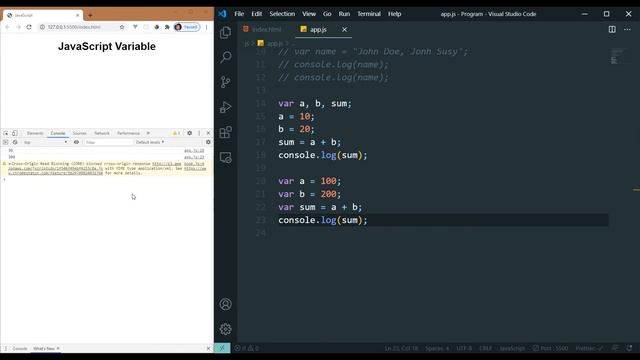Viewport: 640px width, 360px height.
Task: Open a new Chrome tab
Action: click(x=90, y=16)
